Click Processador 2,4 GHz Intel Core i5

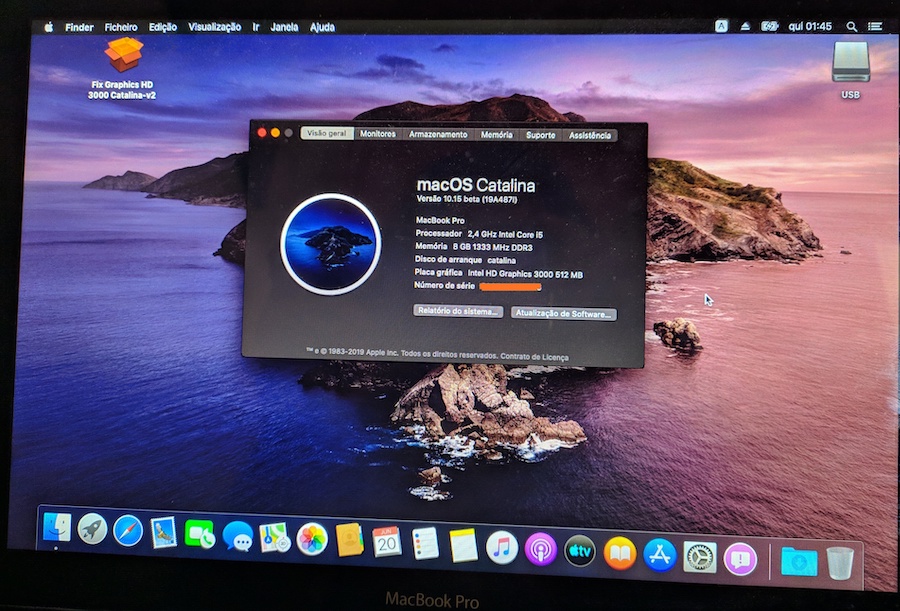479,234
